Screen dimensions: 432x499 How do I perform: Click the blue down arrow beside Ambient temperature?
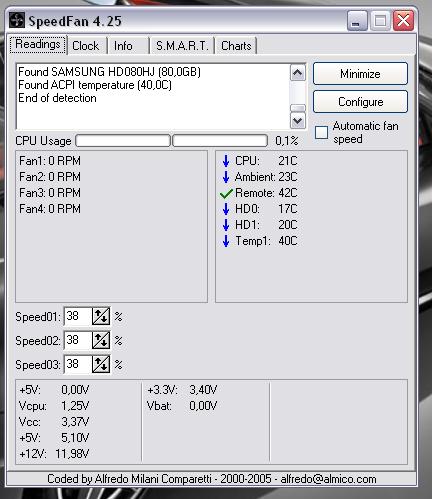[x=226, y=177]
